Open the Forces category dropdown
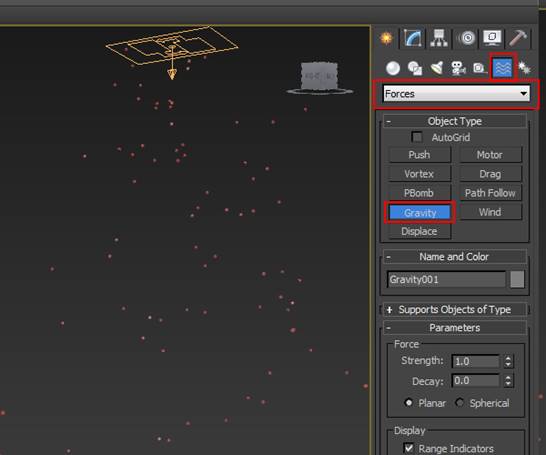This screenshot has width=546, height=455. pos(456,94)
